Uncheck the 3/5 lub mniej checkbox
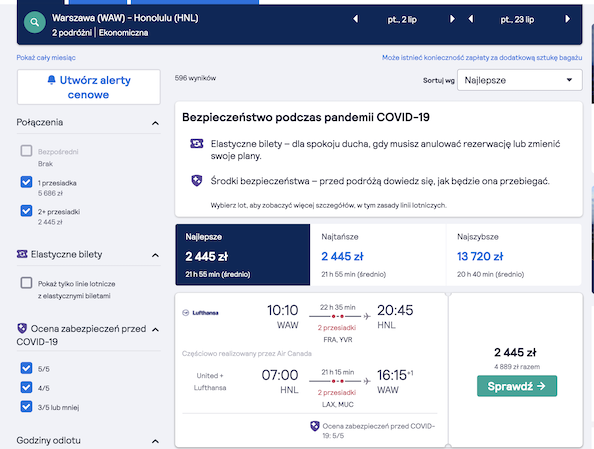The image size is (594, 449). (26, 407)
